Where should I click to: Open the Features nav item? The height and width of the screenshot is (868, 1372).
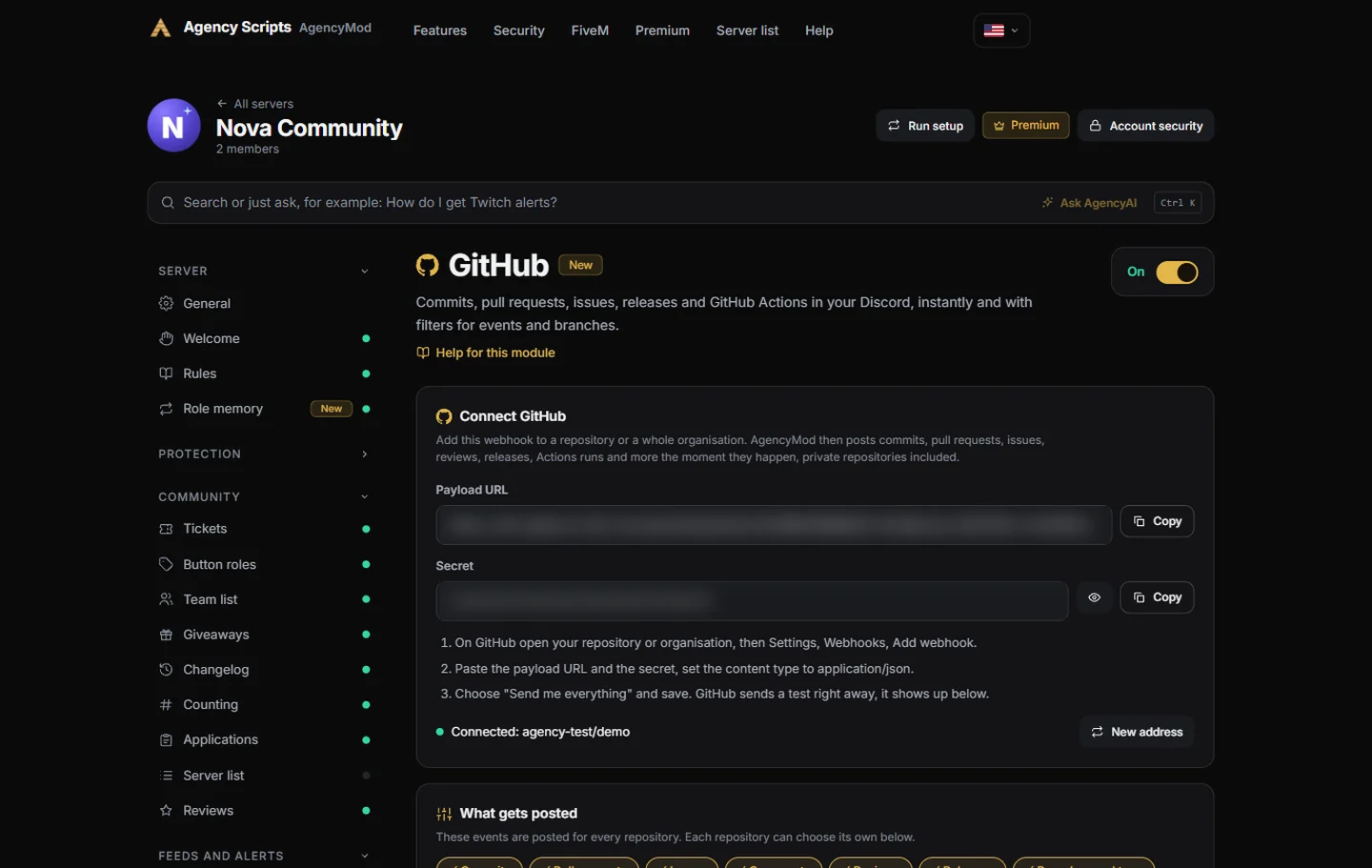(x=440, y=30)
